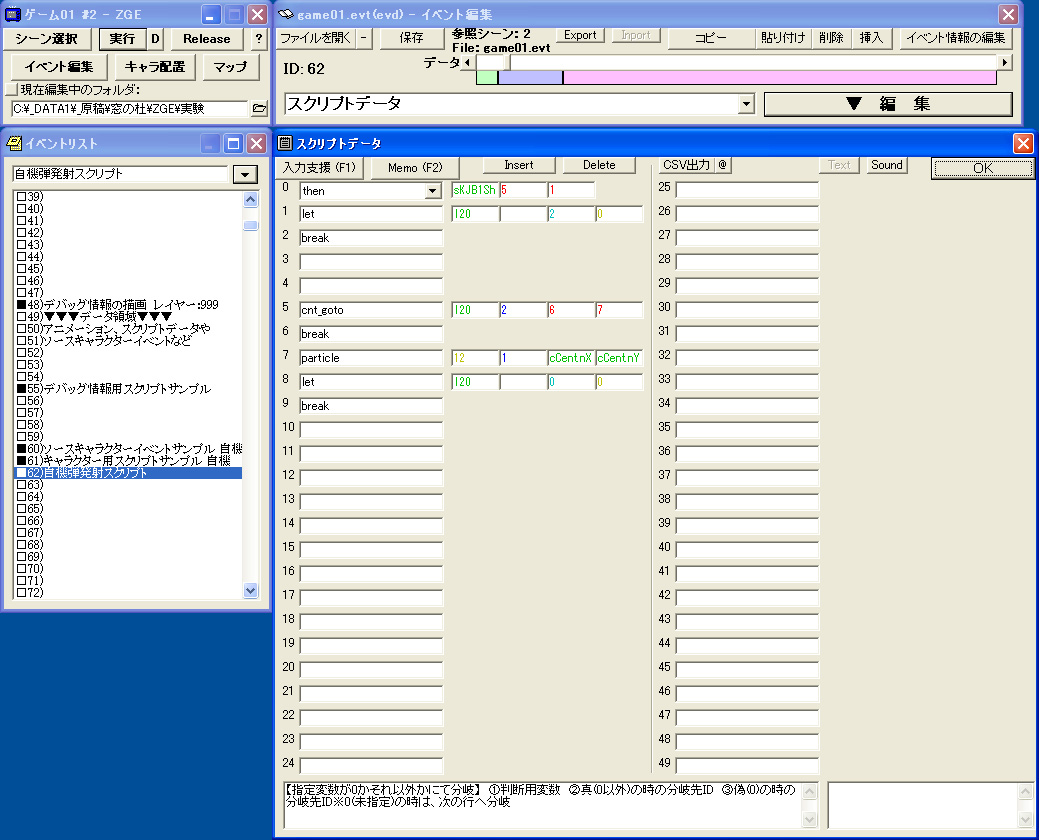Click the ? help button in ZGE window
This screenshot has height=840, width=1039.
point(258,39)
